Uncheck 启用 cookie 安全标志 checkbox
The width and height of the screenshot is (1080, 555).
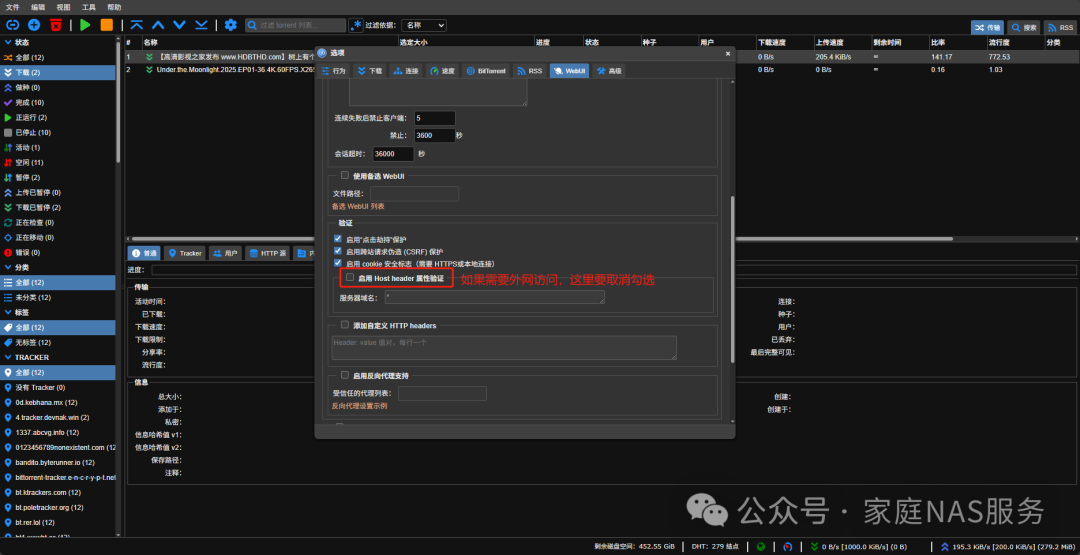click(338, 263)
